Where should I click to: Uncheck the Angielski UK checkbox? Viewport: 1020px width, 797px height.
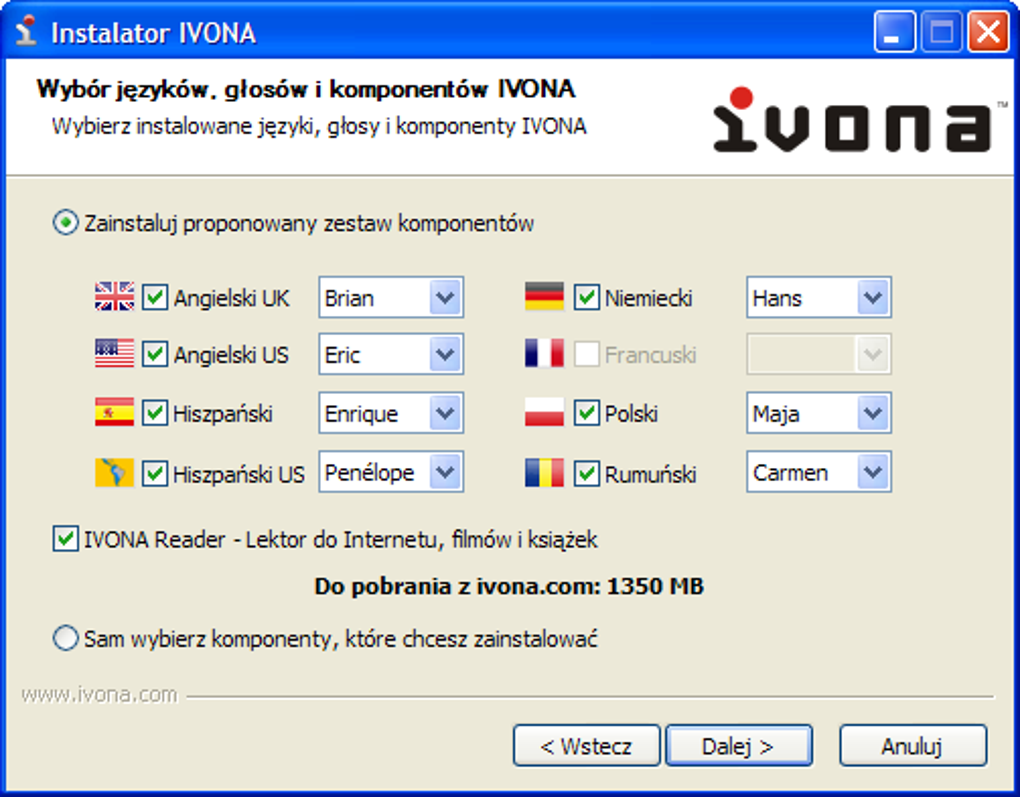(x=155, y=297)
